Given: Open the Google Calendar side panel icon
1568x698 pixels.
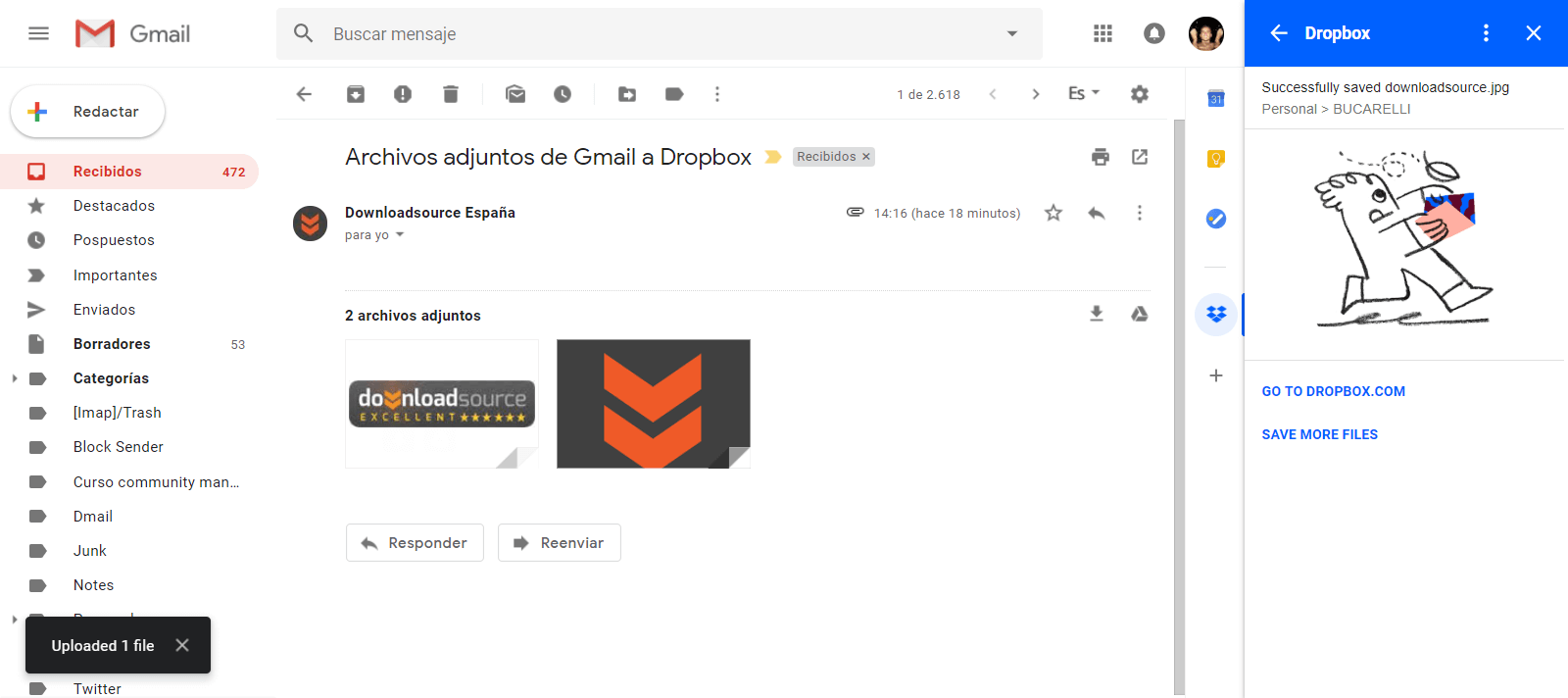Looking at the screenshot, I should tap(1216, 98).
